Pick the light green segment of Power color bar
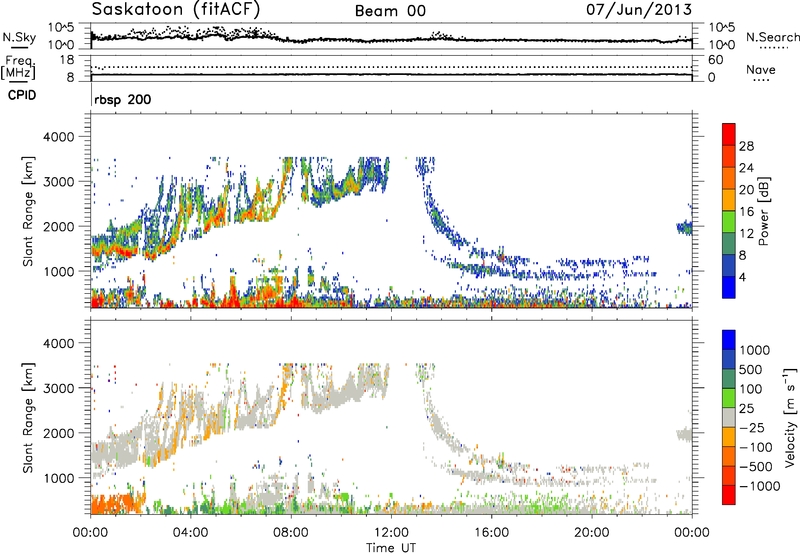The width and height of the screenshot is (800, 554). tap(729, 221)
